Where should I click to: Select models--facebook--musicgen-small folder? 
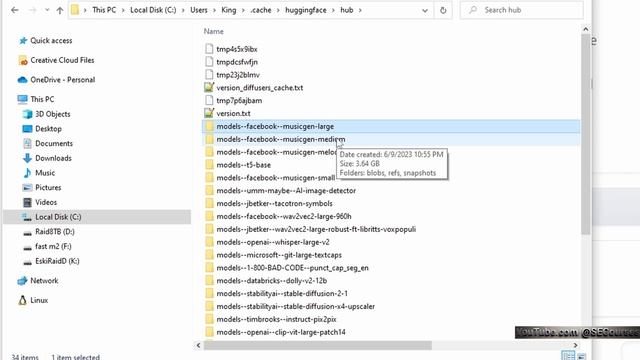pos(276,178)
